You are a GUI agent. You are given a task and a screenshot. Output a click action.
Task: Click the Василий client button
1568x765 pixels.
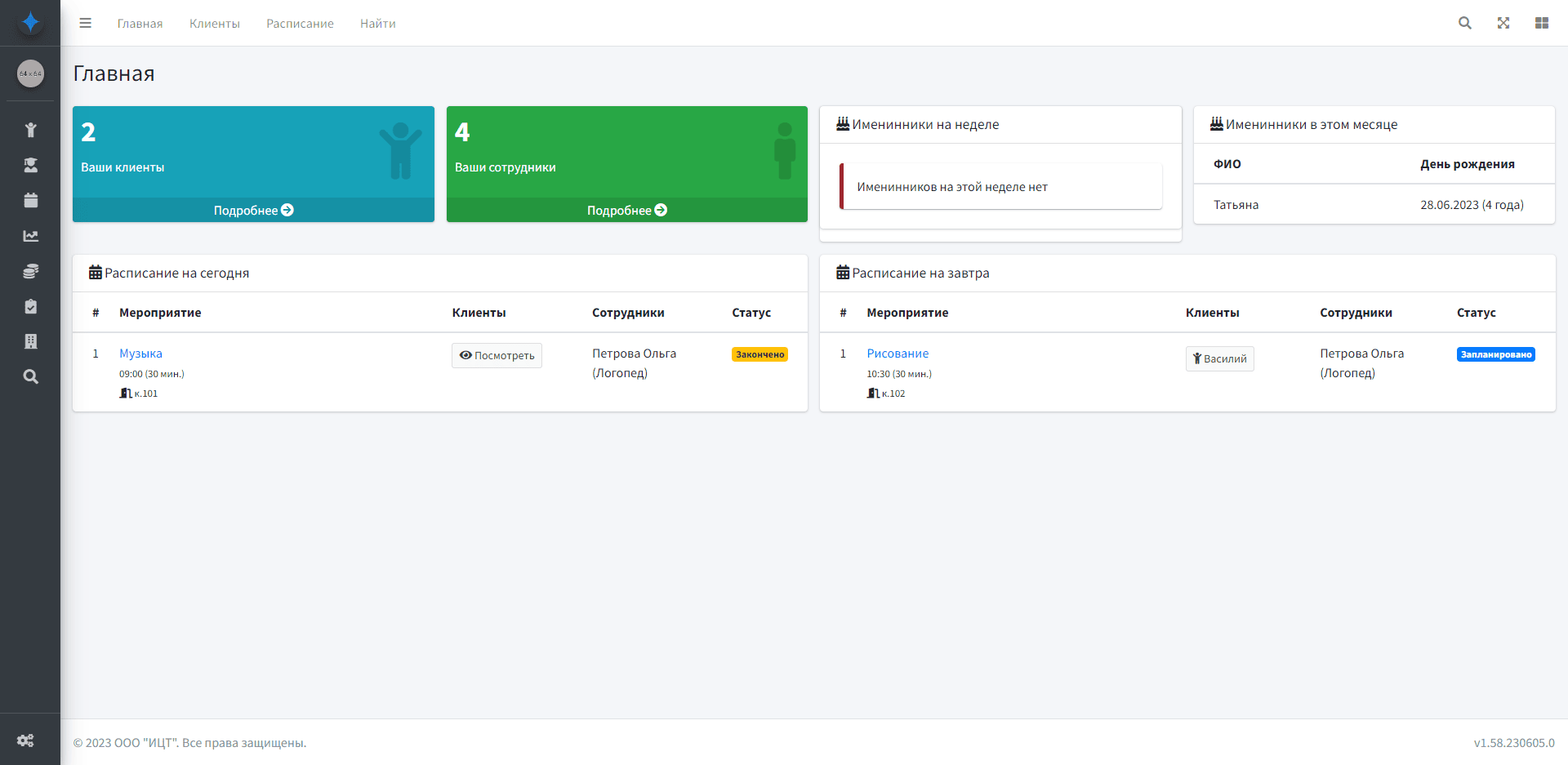pyautogui.click(x=1219, y=358)
